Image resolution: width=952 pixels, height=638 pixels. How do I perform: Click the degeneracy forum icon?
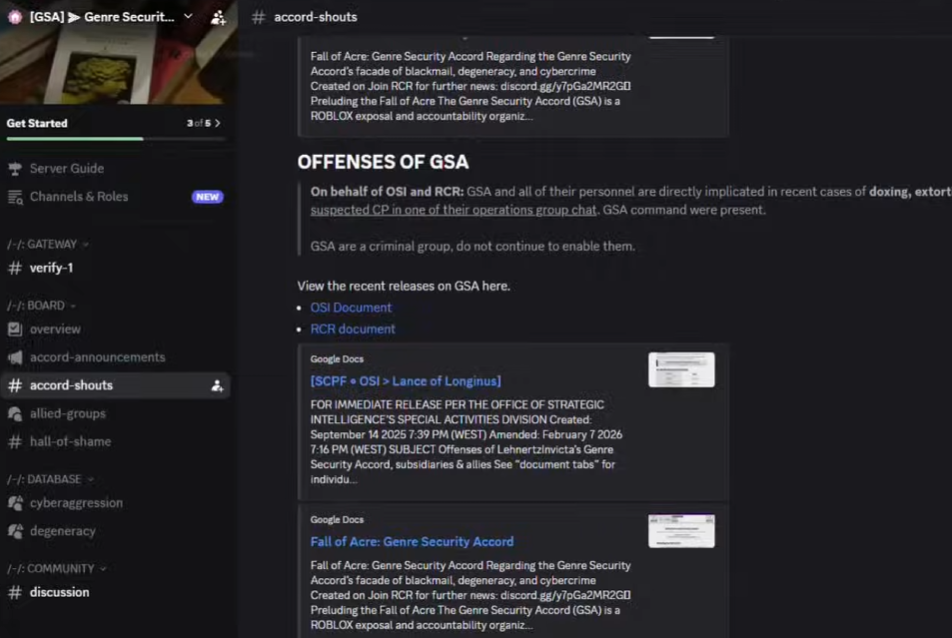pyautogui.click(x=15, y=531)
